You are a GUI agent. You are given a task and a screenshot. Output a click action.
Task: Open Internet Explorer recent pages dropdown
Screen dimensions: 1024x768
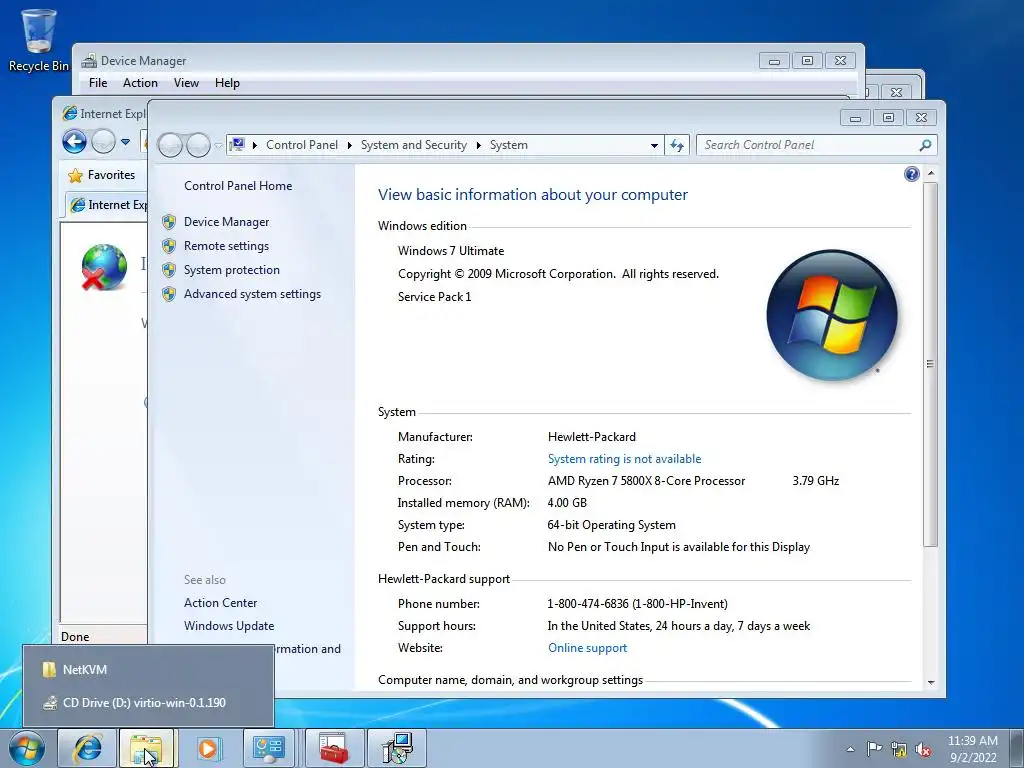(x=125, y=142)
